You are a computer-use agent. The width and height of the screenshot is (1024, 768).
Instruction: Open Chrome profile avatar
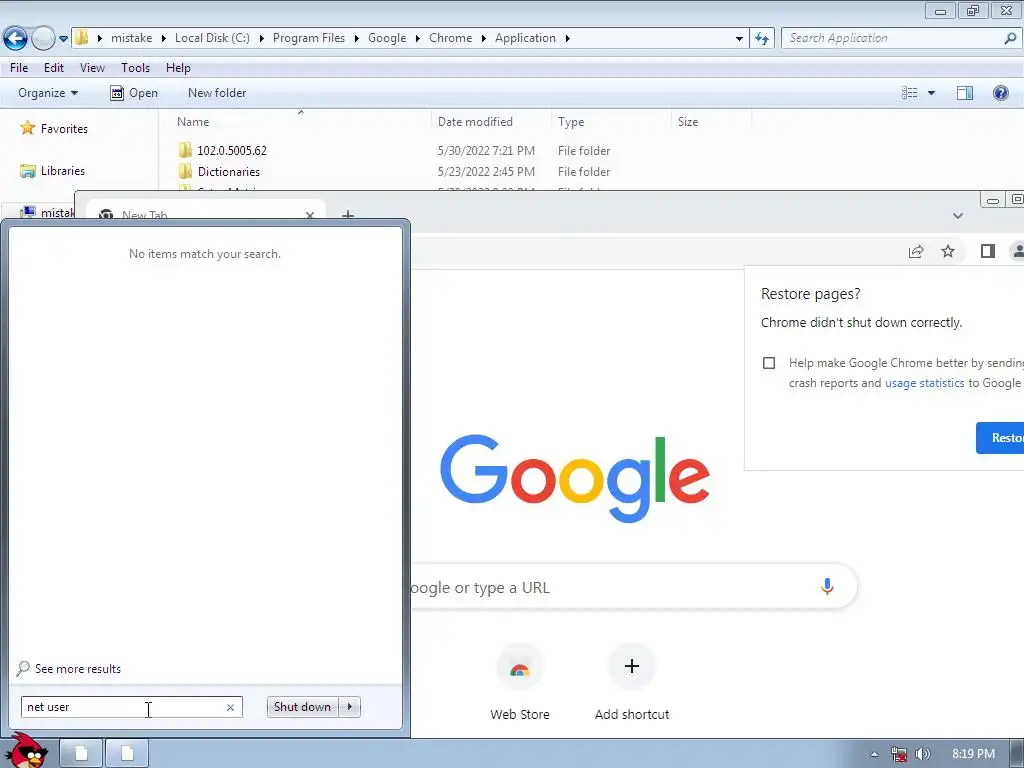[x=1017, y=251]
